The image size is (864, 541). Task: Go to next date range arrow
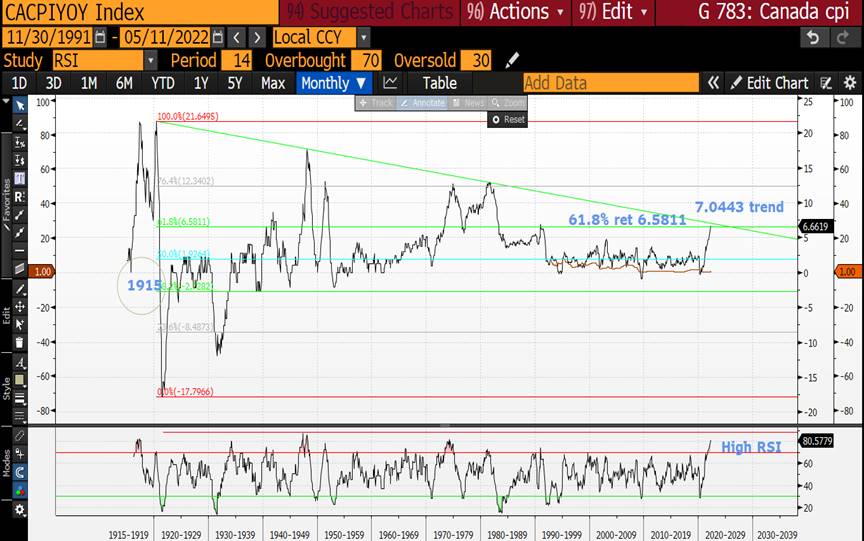tap(256, 37)
